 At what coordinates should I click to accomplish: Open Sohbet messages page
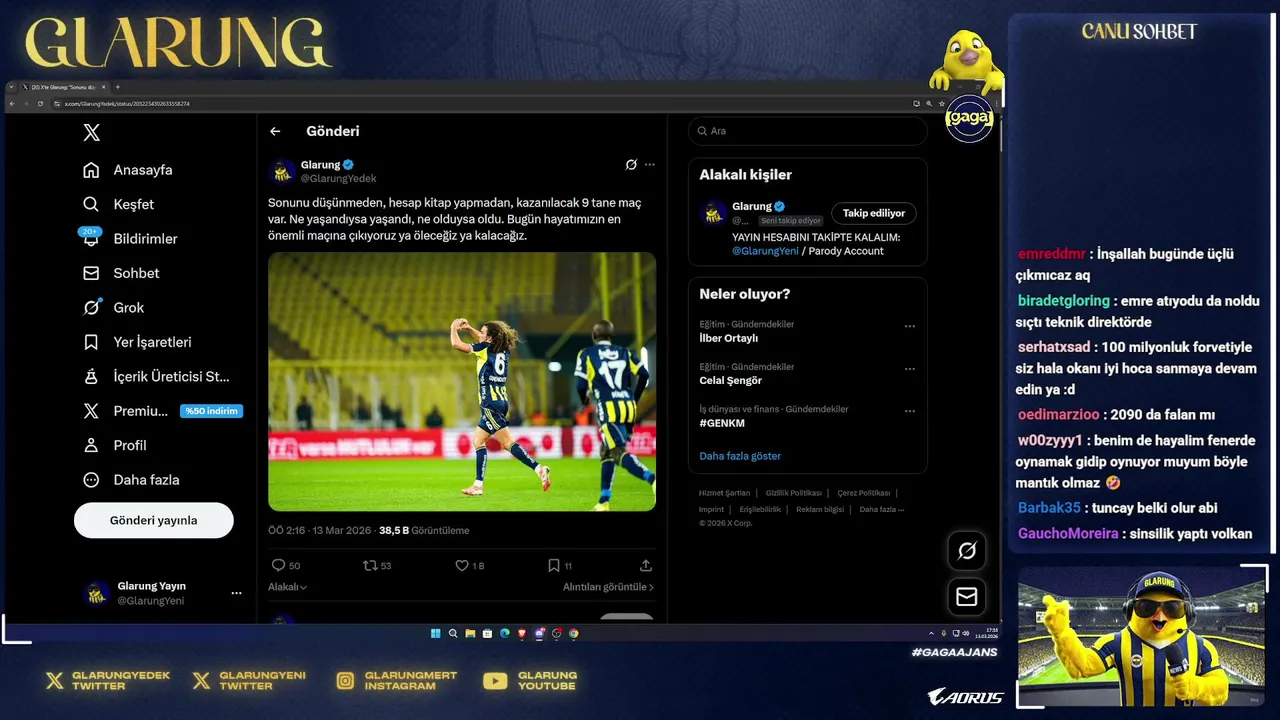point(121,273)
